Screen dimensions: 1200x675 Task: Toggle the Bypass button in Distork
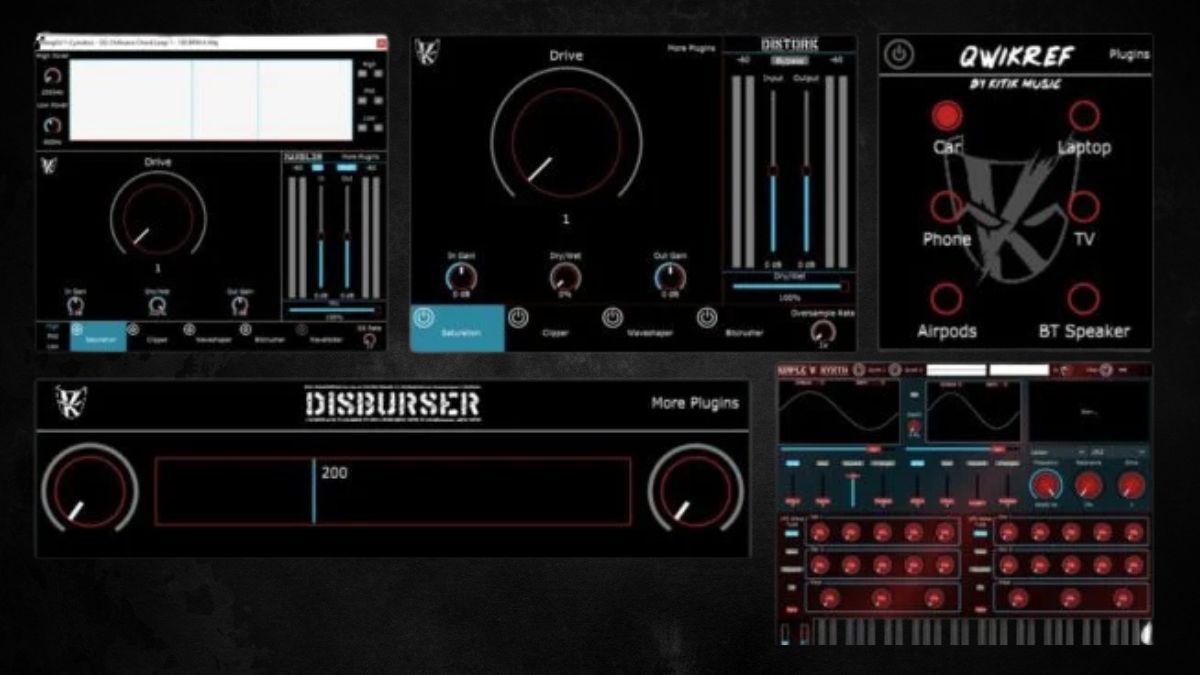(789, 60)
